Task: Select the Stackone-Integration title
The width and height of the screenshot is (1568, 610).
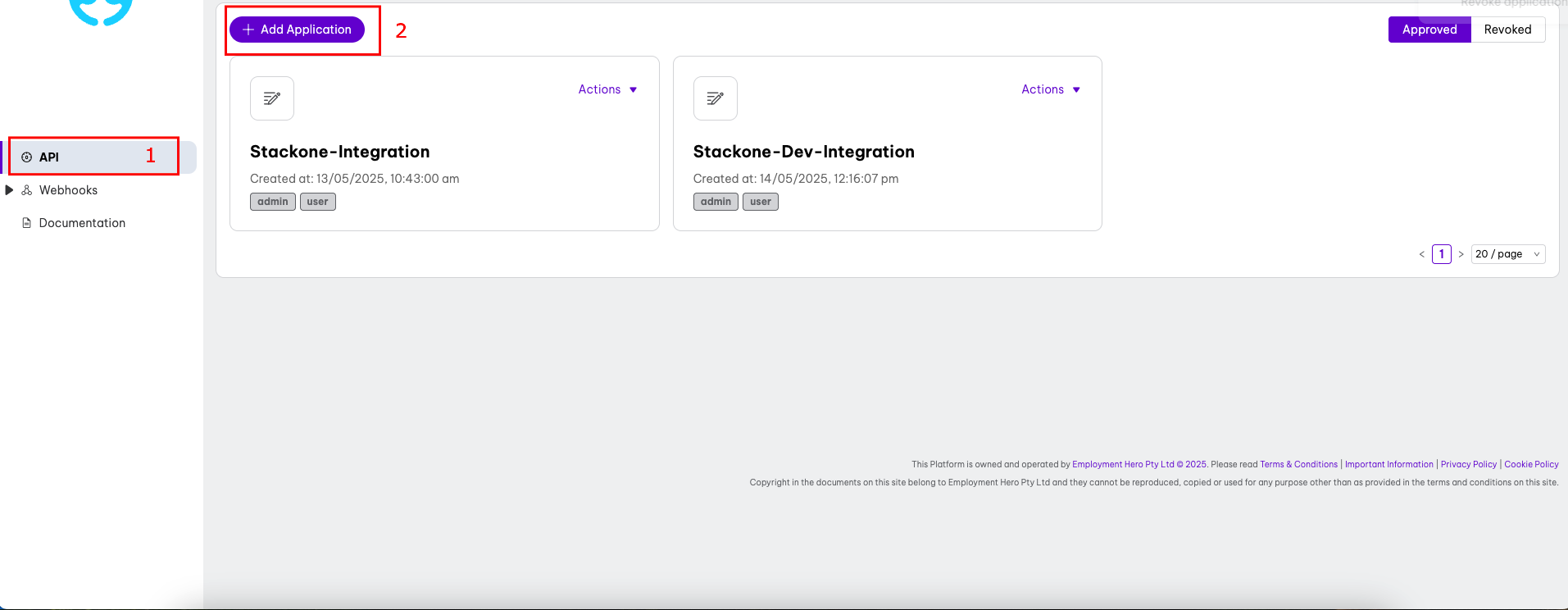Action: (340, 152)
